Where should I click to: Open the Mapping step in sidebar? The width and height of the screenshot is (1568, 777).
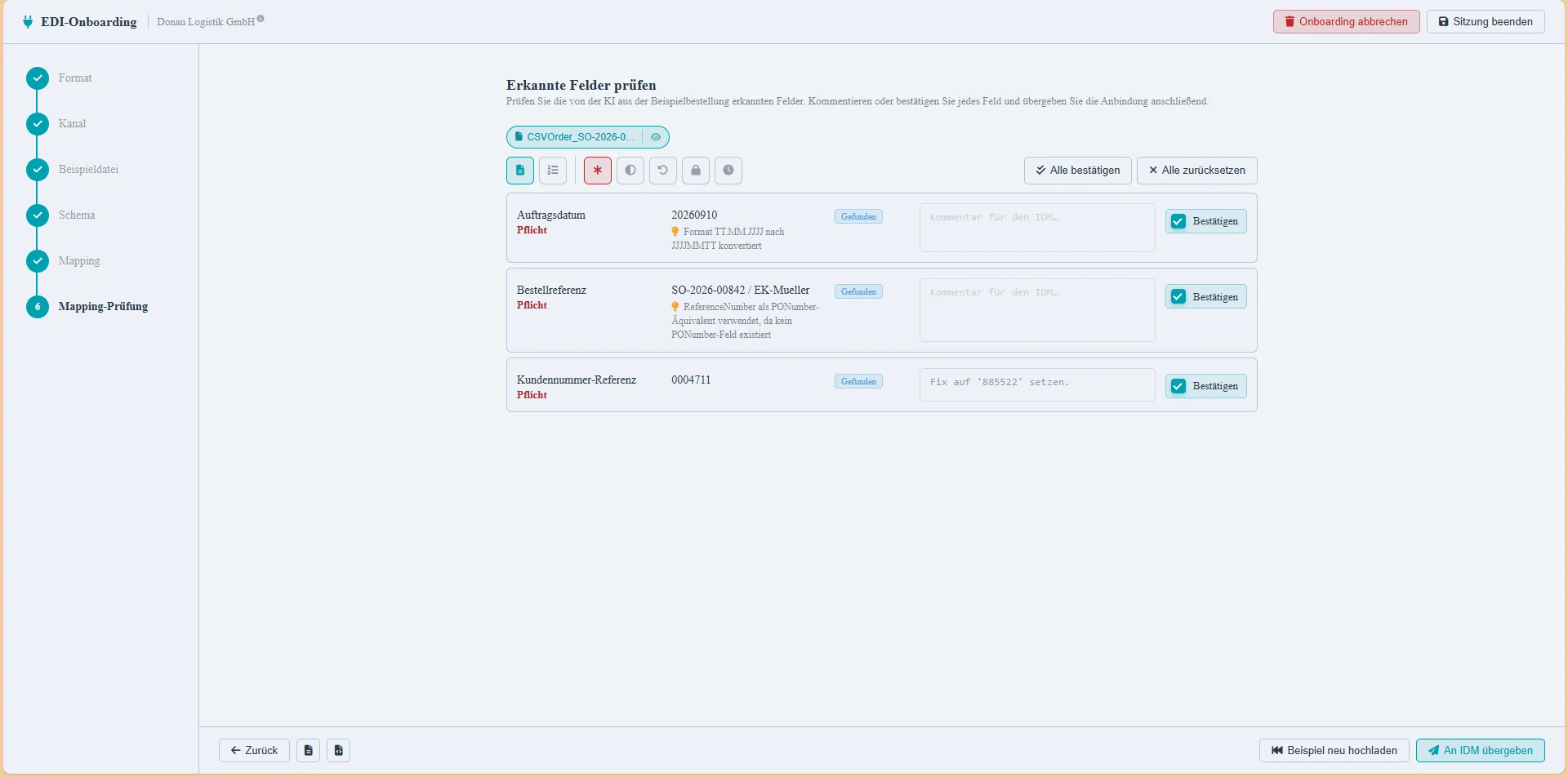(79, 261)
